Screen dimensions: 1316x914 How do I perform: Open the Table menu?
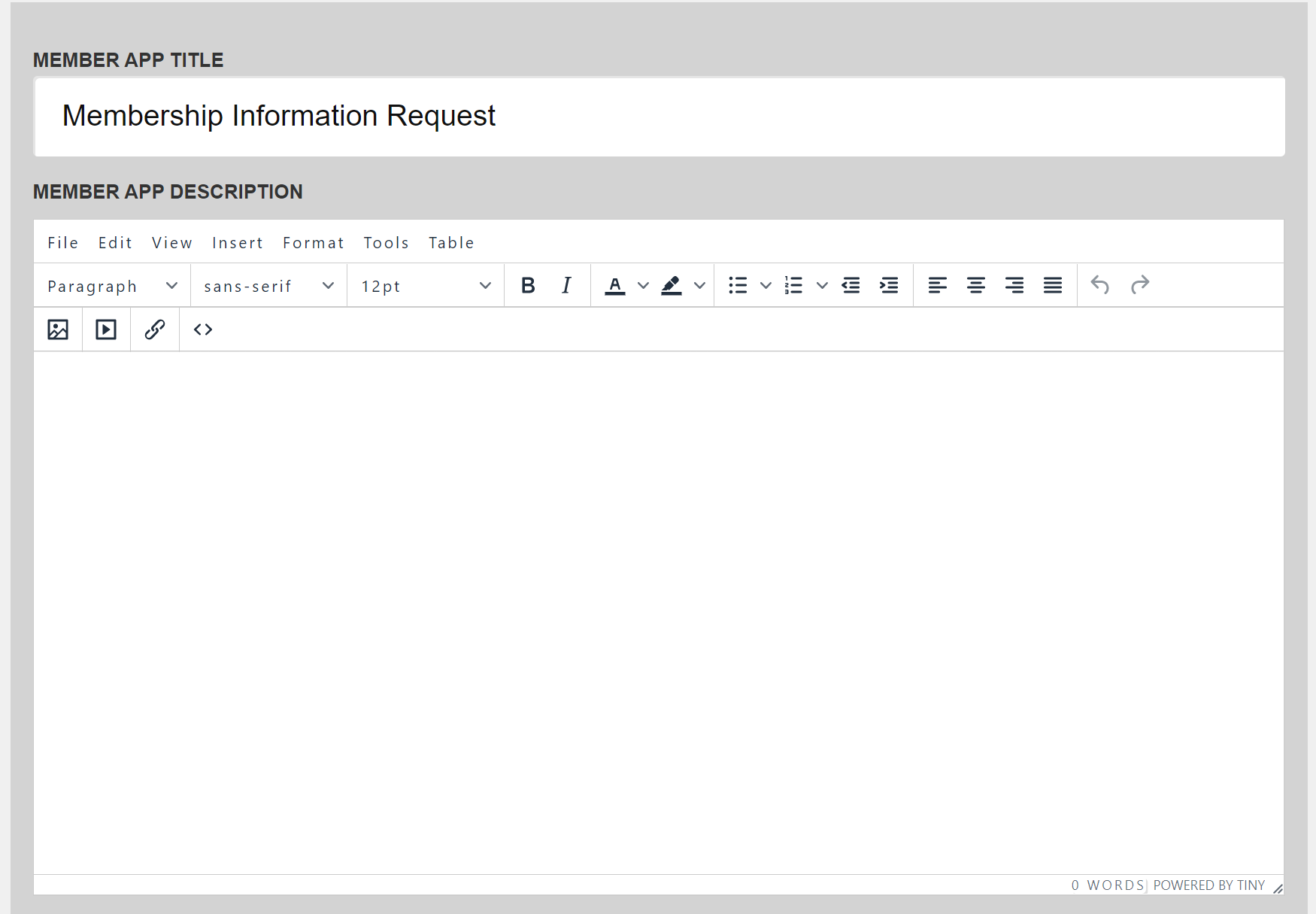click(x=451, y=243)
